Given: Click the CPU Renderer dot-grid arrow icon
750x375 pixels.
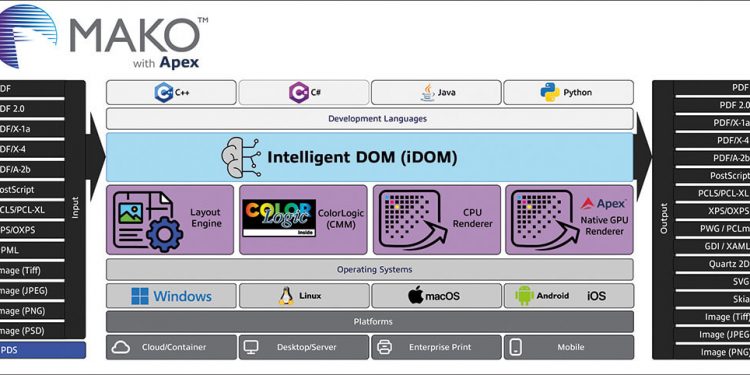Looking at the screenshot, I should click(413, 219).
